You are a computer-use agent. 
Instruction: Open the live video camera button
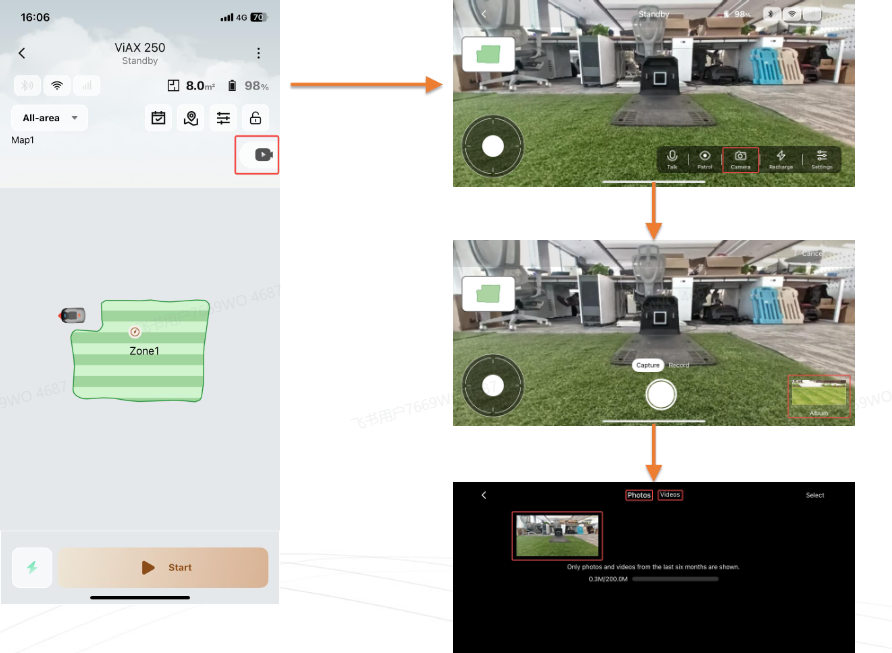(259, 155)
